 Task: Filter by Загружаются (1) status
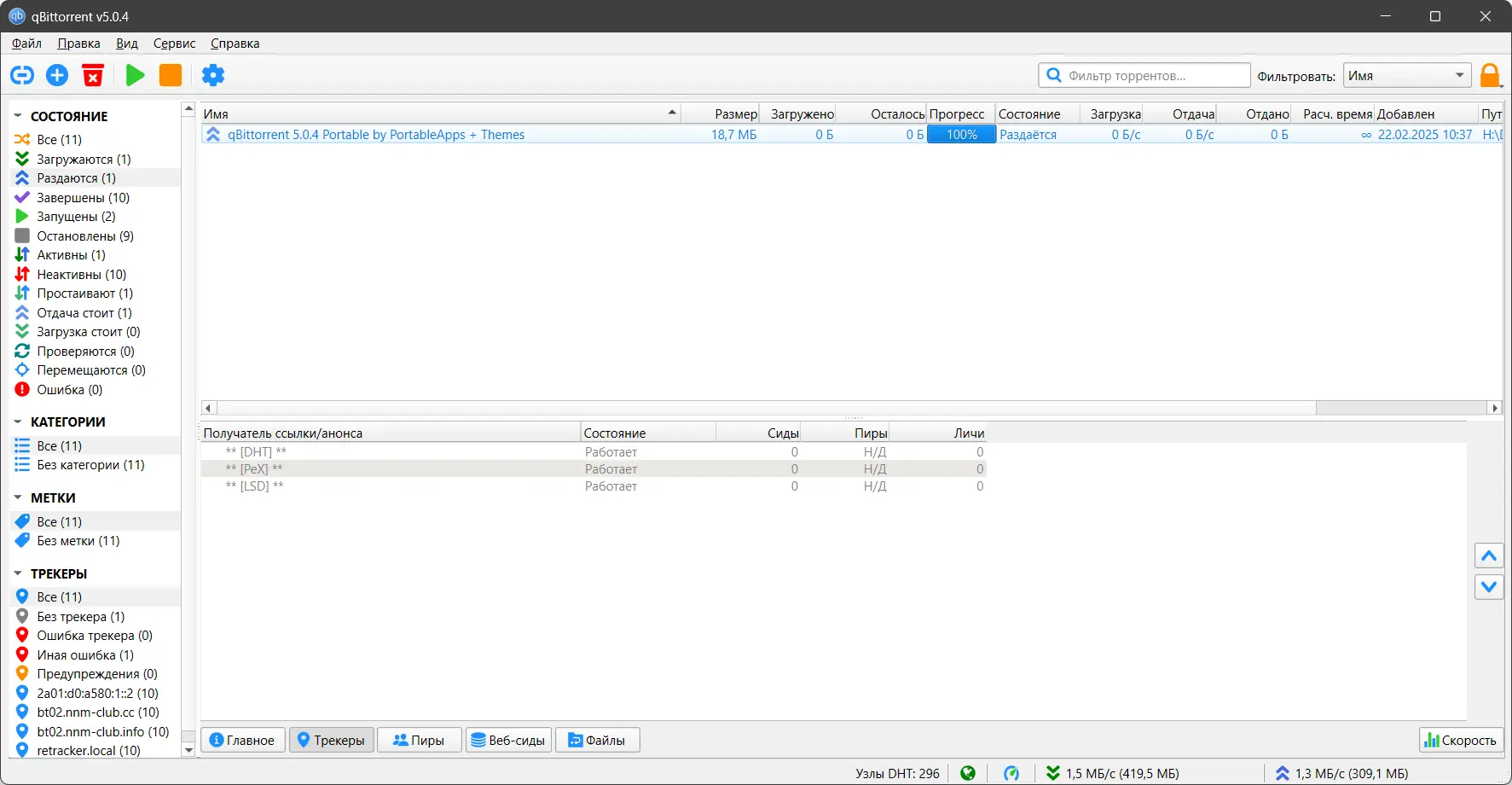coord(84,159)
